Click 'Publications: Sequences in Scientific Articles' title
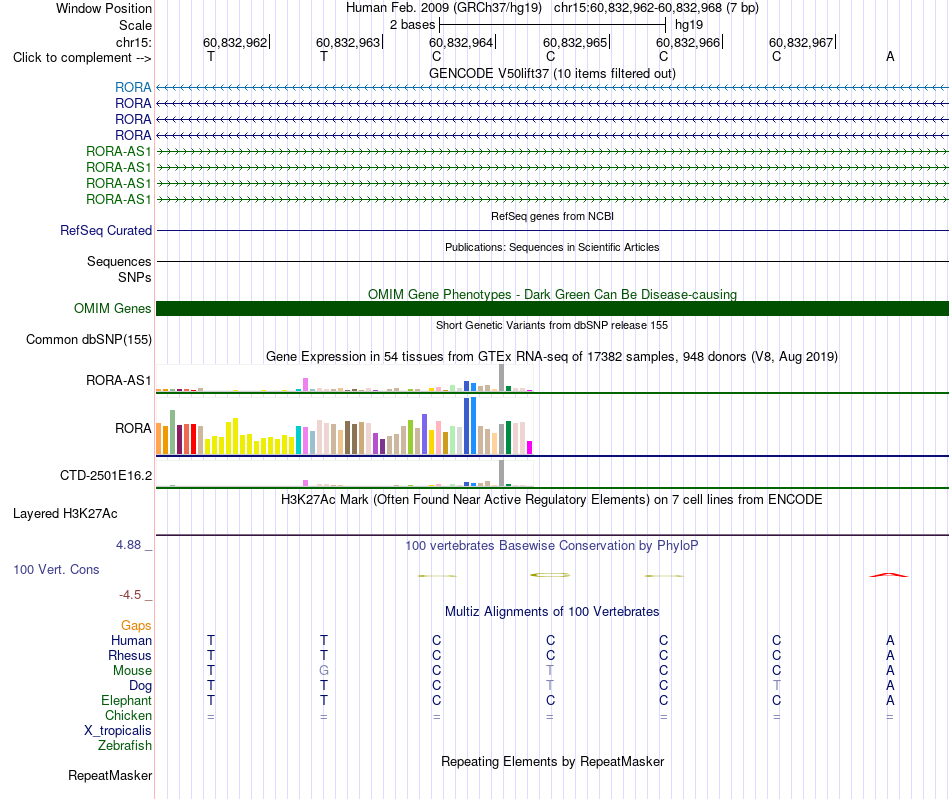The height and width of the screenshot is (799, 950). click(x=552, y=247)
